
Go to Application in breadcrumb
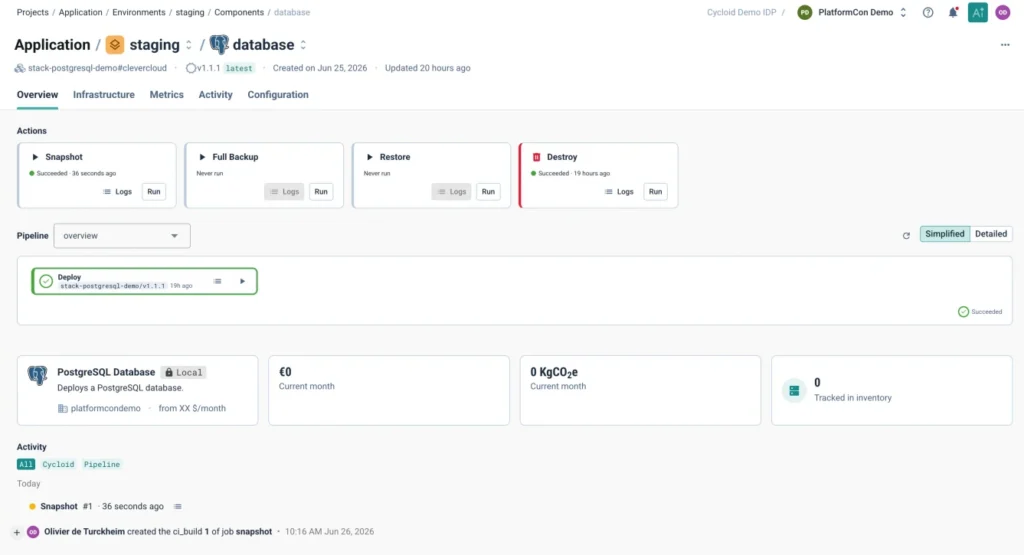(x=80, y=12)
